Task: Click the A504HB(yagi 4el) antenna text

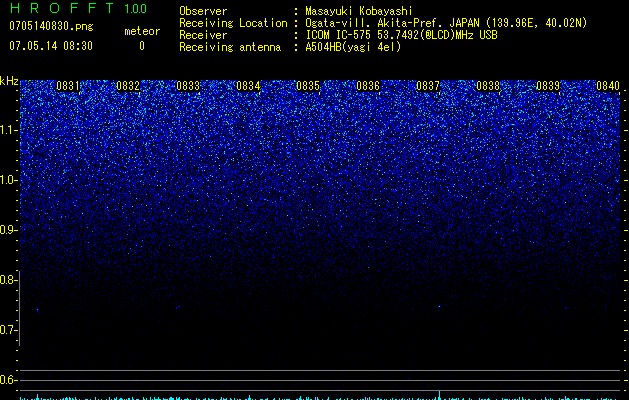Action: point(353,47)
